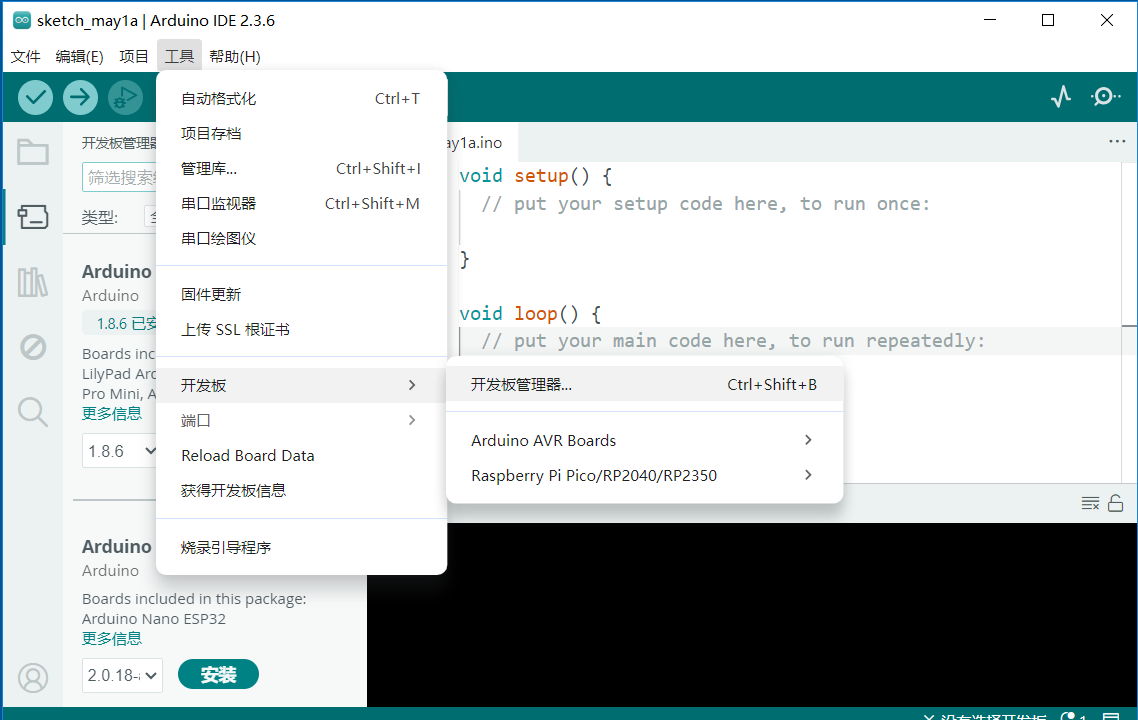Toggle the output panel lock icon
This screenshot has height=720, width=1138.
1116,503
